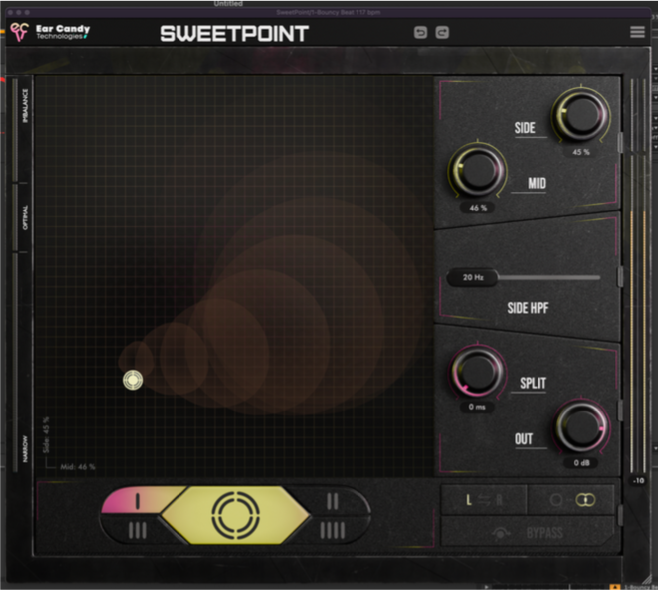Click the 'Side: 45 %' axis readout
The height and width of the screenshot is (591, 658).
[46, 435]
